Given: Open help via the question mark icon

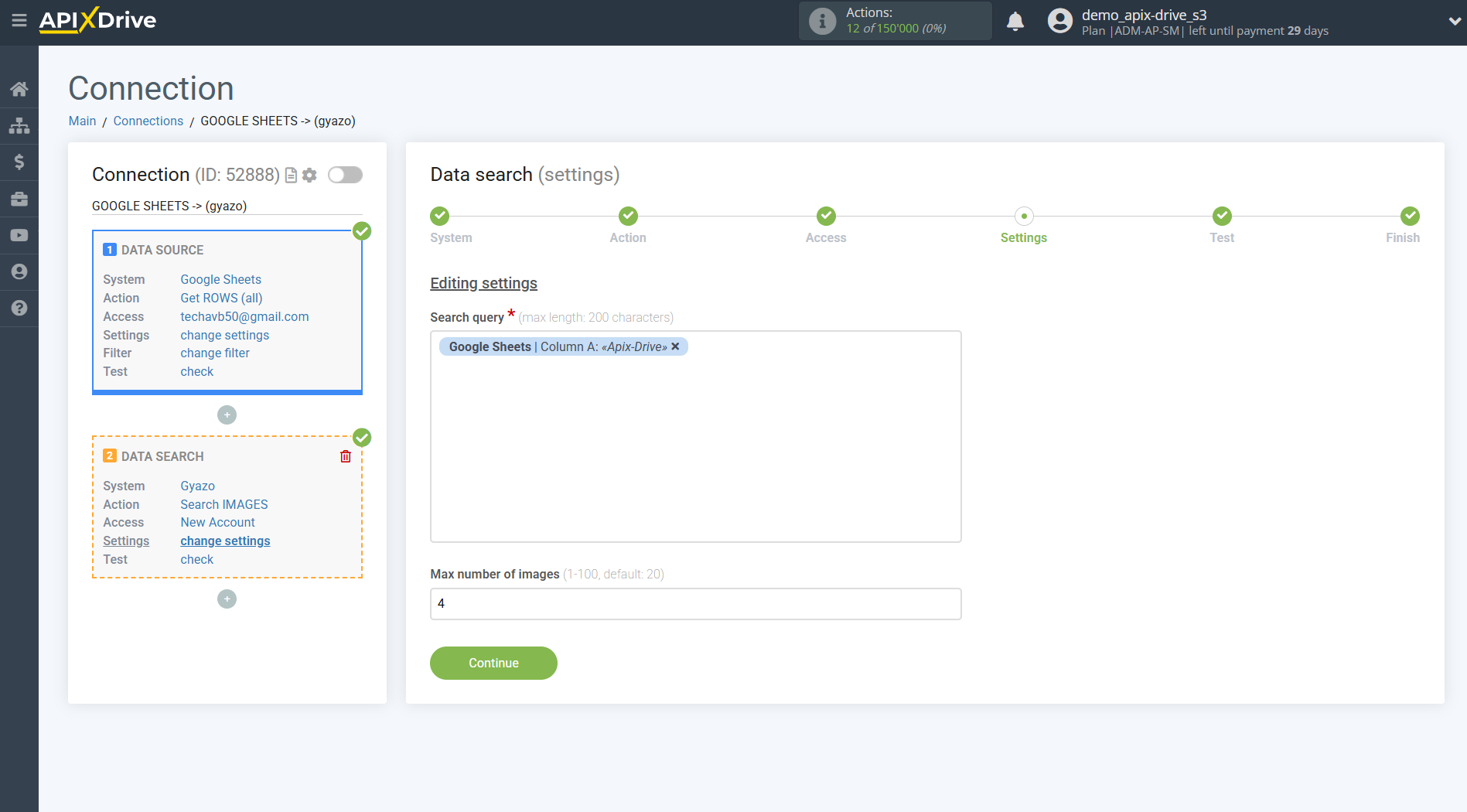Looking at the screenshot, I should pos(19,308).
